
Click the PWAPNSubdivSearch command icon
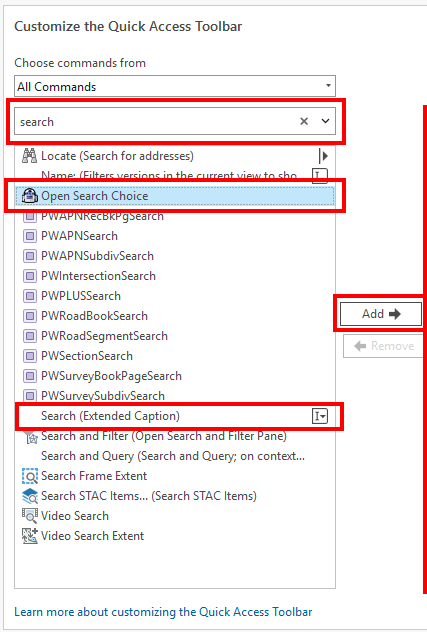pos(29,256)
